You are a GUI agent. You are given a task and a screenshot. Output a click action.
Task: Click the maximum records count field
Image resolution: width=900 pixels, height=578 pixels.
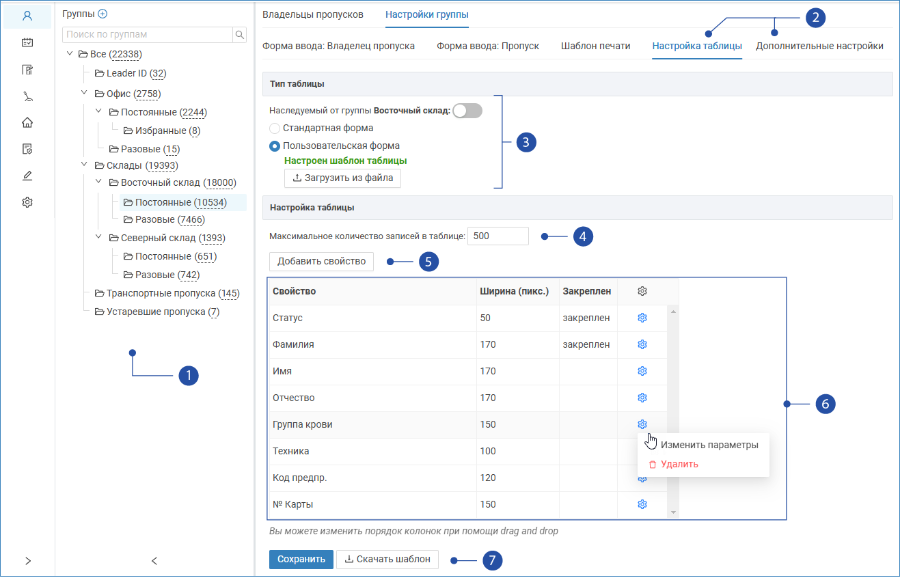click(498, 236)
